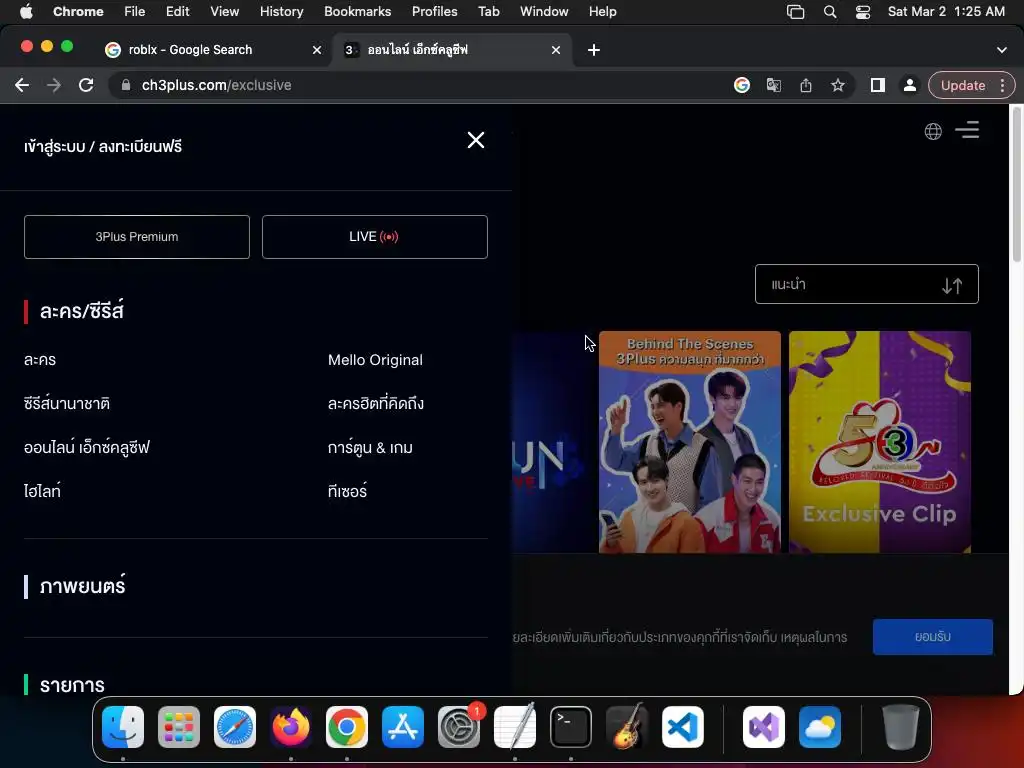Close the roblx Google Search tab
Image resolution: width=1024 pixels, height=768 pixels.
[x=317, y=50]
